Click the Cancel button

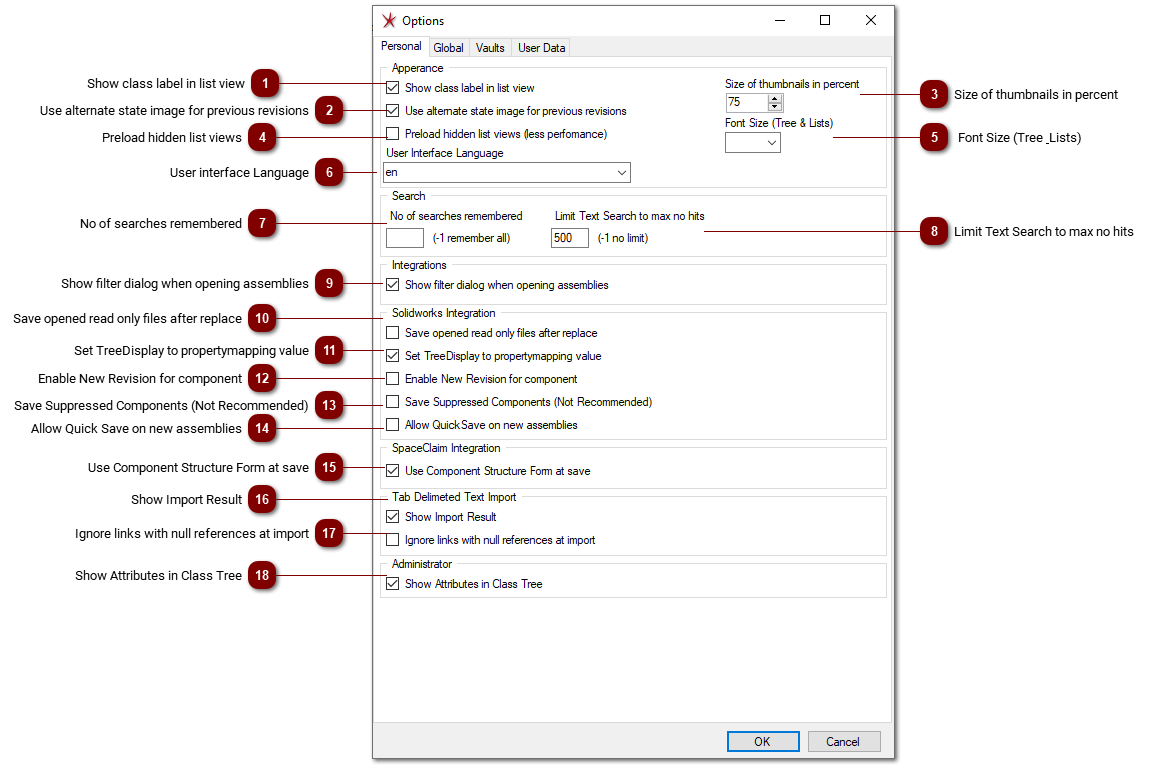coord(843,742)
